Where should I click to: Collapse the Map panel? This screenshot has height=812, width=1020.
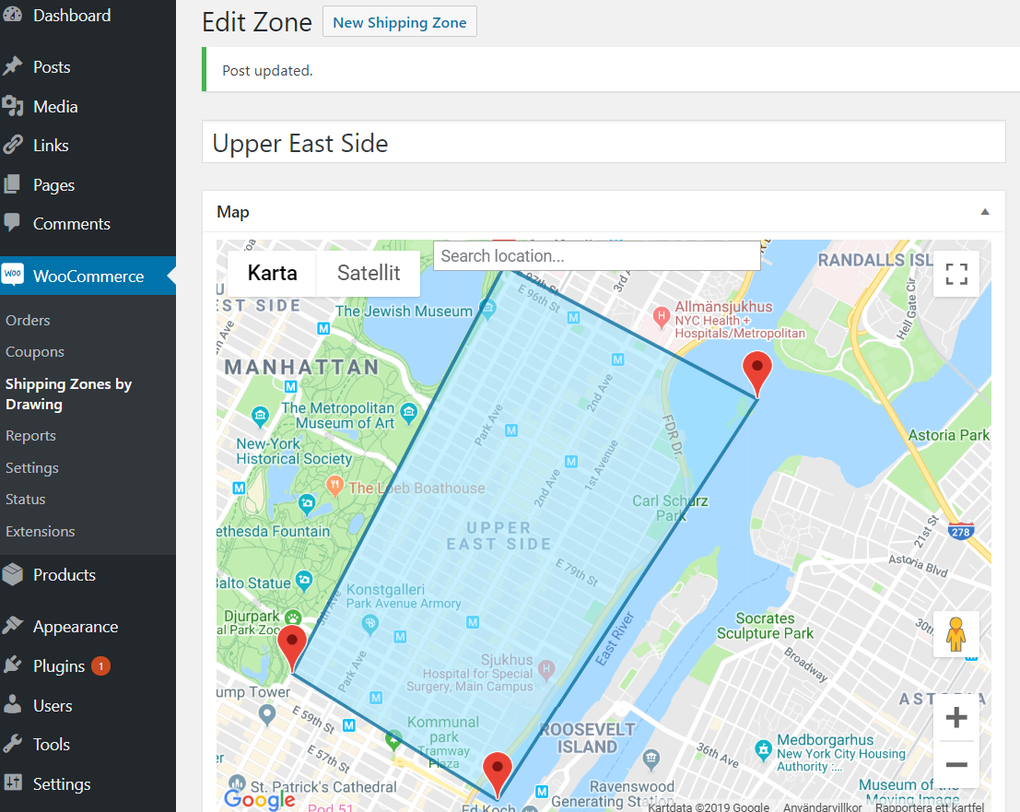tap(984, 211)
